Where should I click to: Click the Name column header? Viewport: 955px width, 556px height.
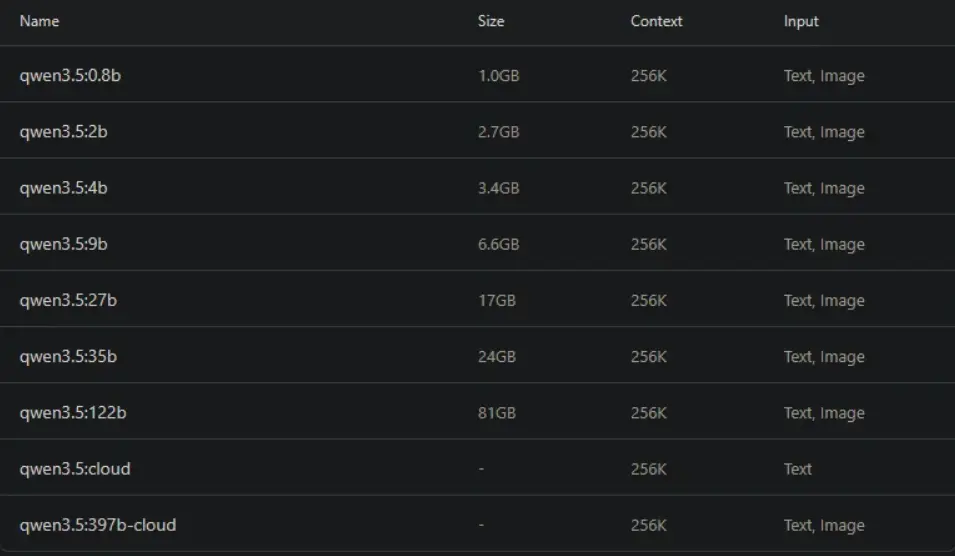(x=39, y=21)
